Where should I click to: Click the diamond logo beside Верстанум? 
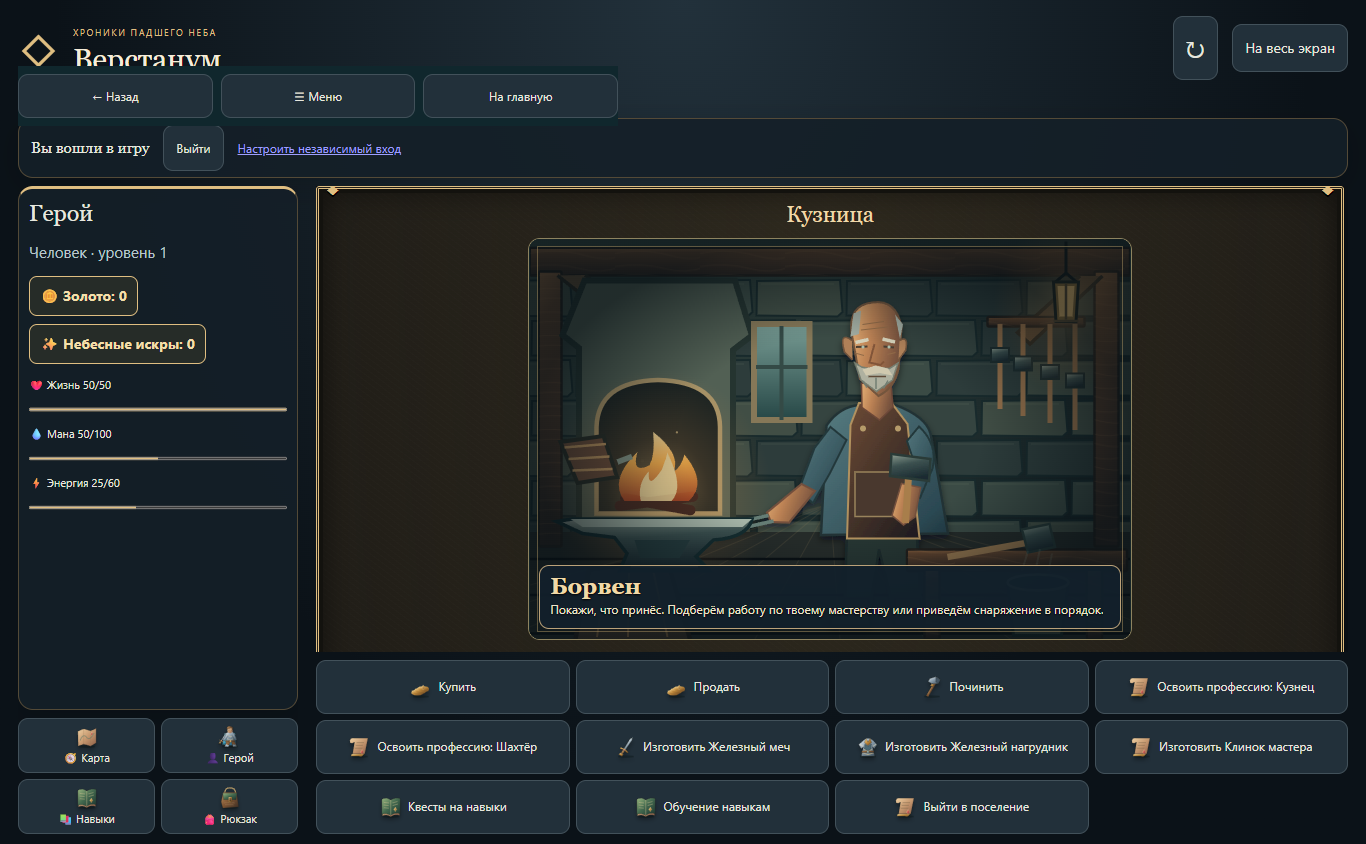coord(39,51)
